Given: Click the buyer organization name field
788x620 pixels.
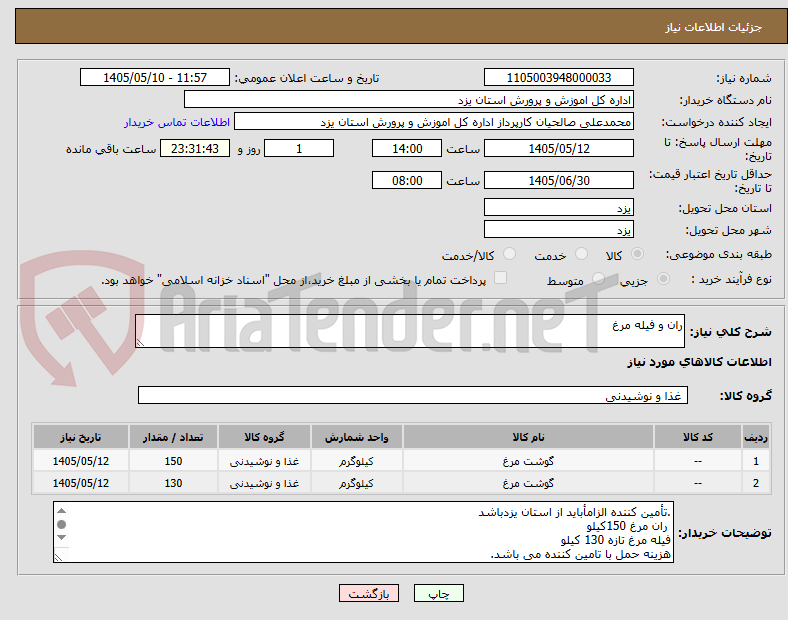Looking at the screenshot, I should (x=409, y=99).
